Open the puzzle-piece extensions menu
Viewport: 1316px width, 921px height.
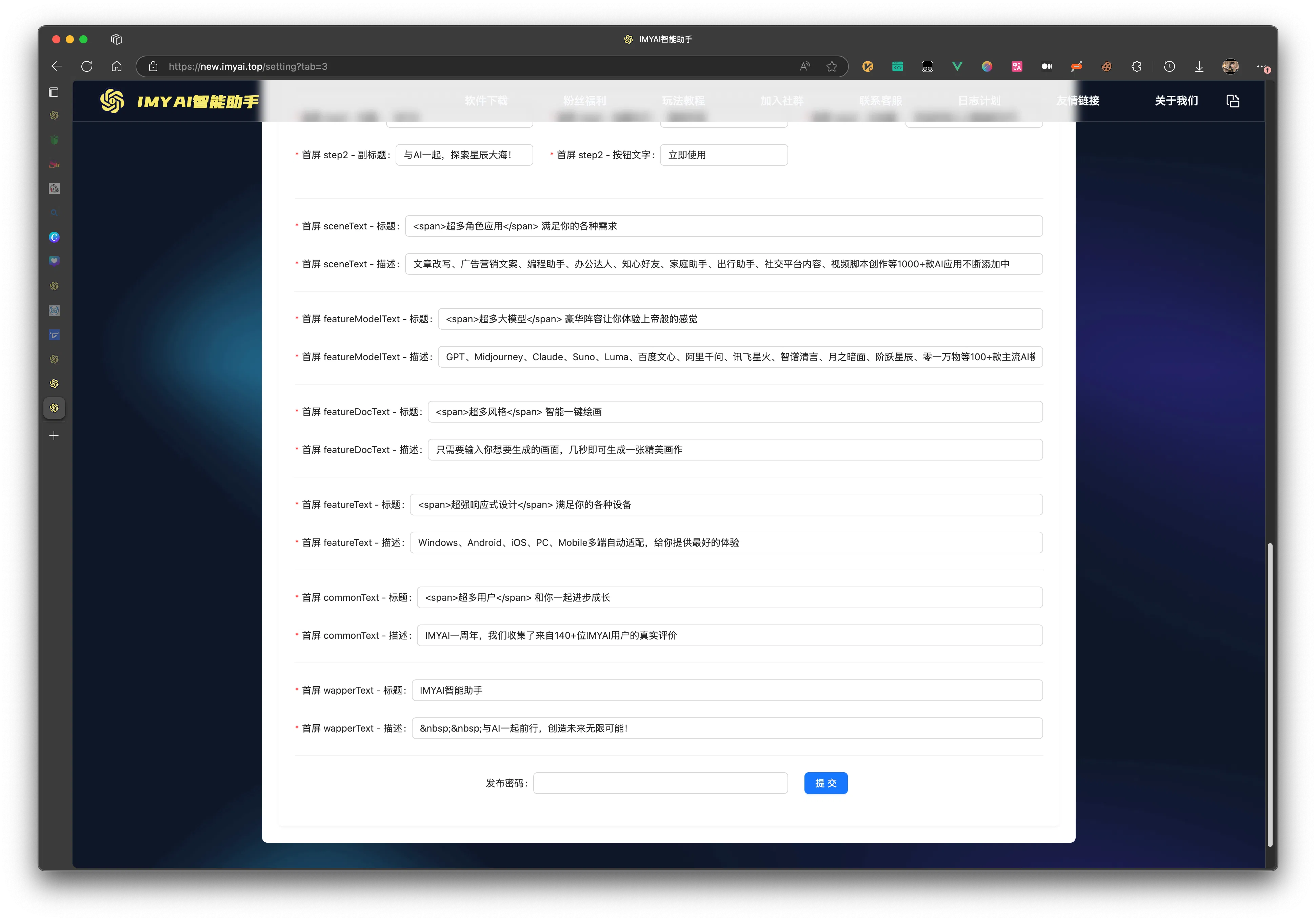(1136, 66)
